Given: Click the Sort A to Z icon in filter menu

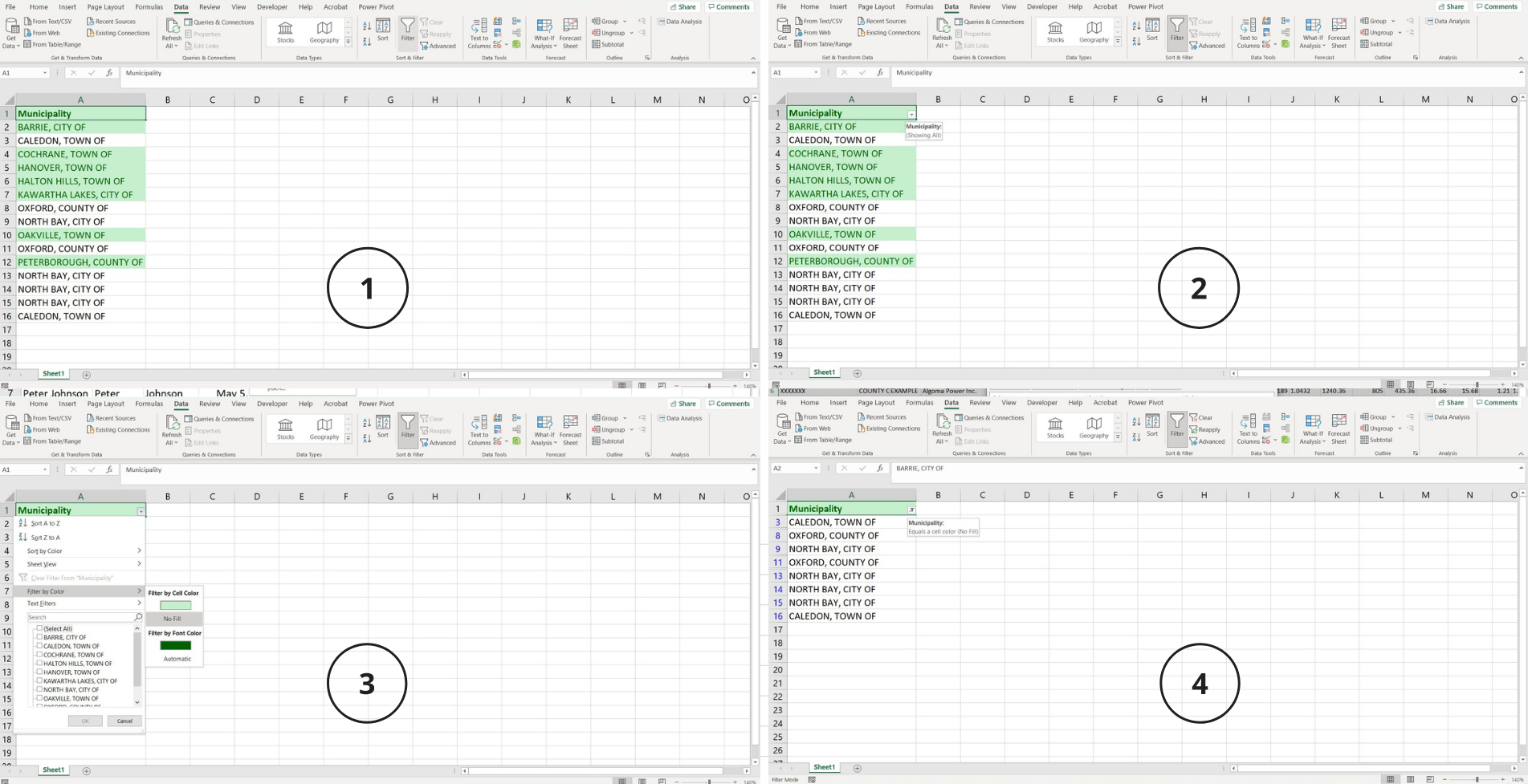Looking at the screenshot, I should pos(23,523).
